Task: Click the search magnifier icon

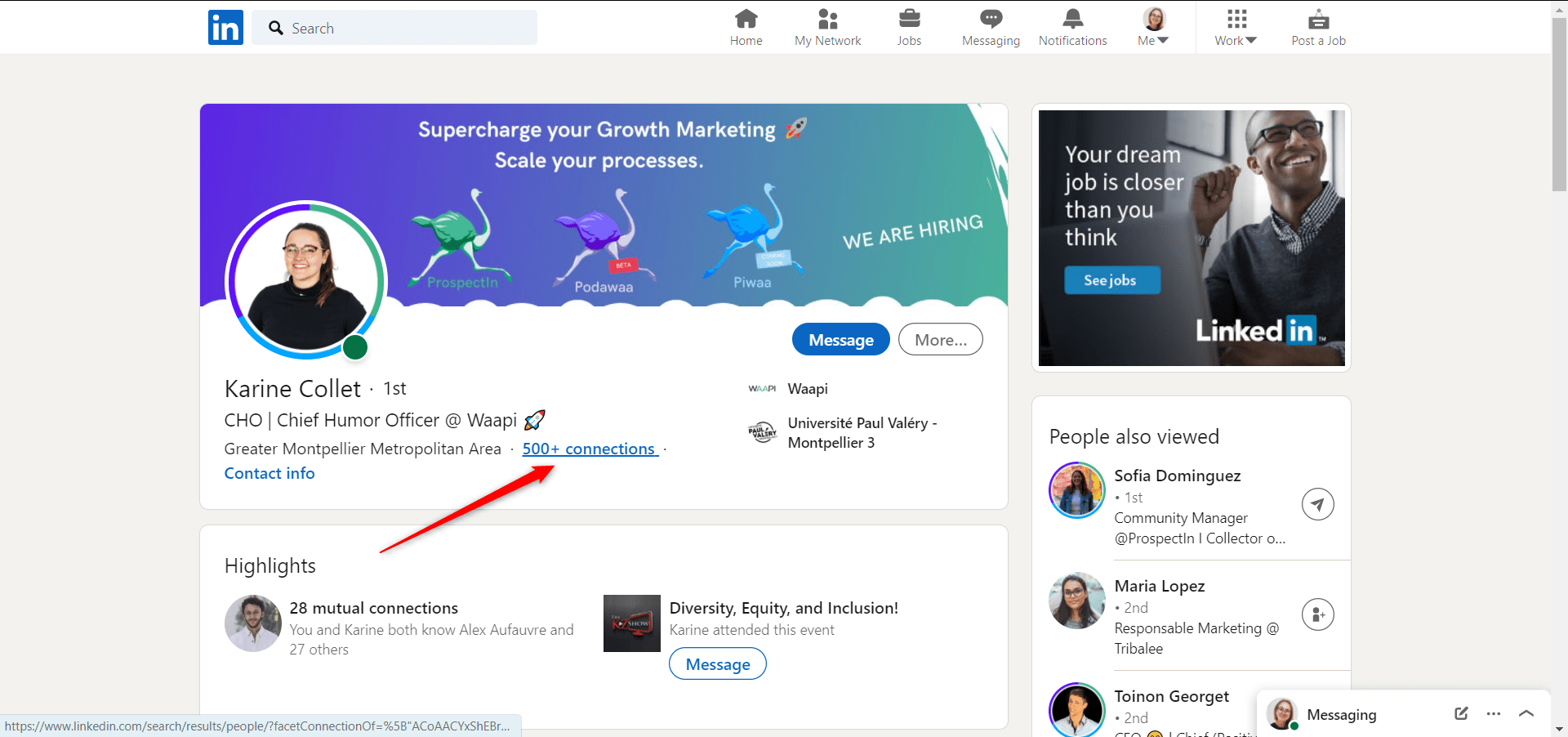Action: (276, 28)
